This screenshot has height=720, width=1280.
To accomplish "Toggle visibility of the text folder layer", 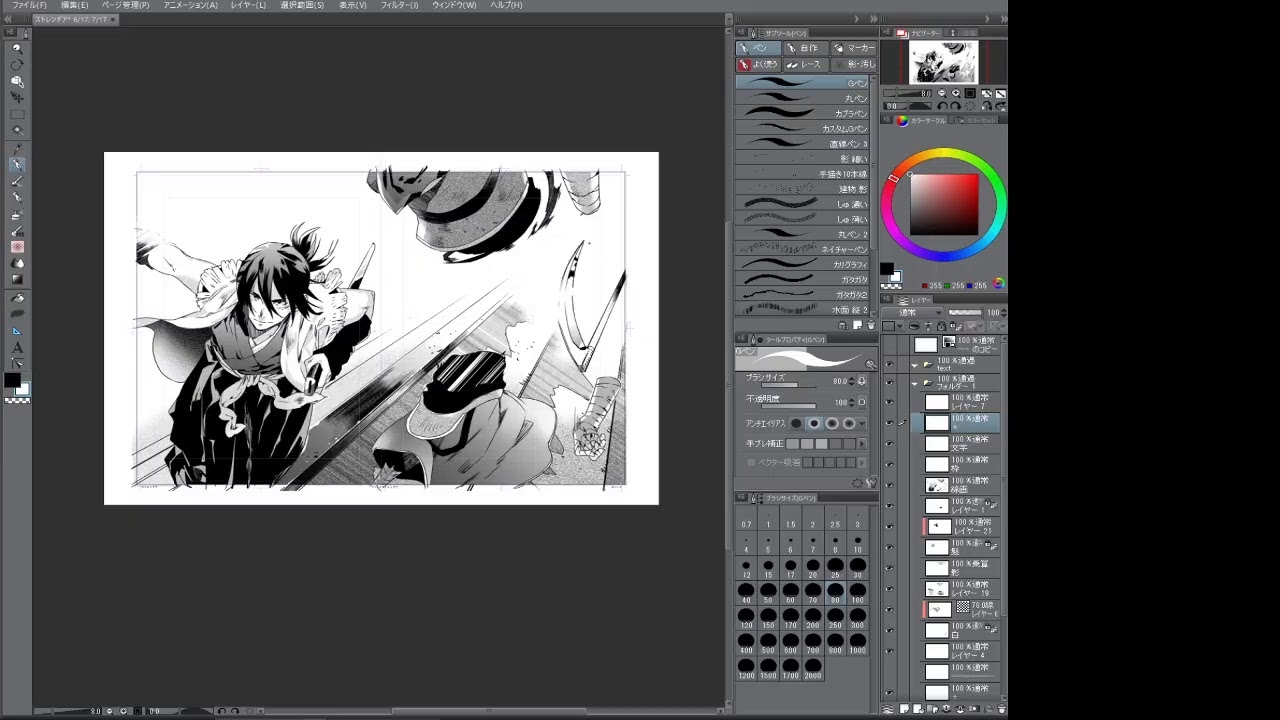I will (889, 365).
